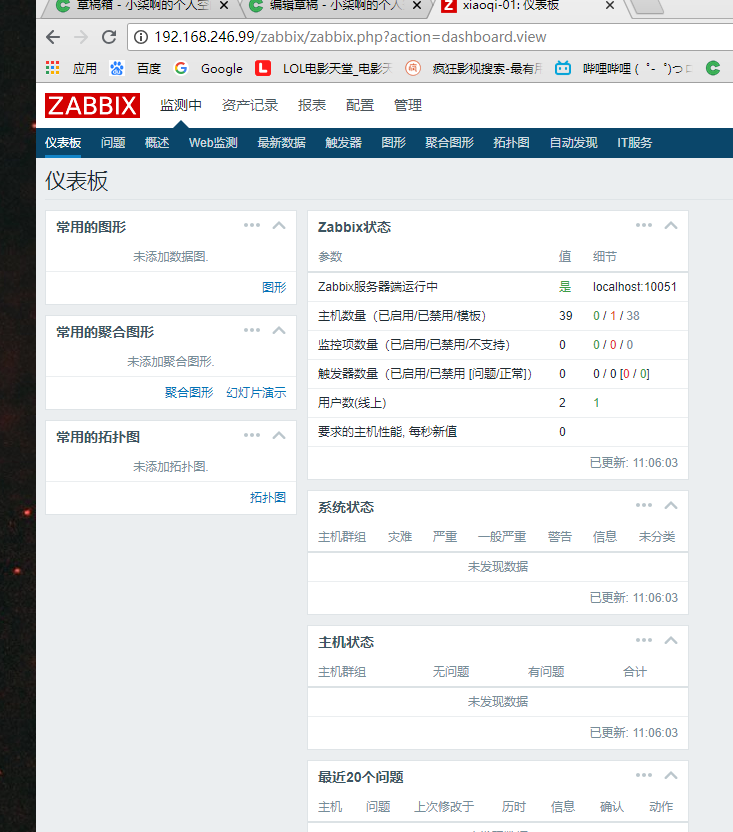Open the 报表 main menu
Image resolution: width=733 pixels, height=832 pixels.
(312, 105)
